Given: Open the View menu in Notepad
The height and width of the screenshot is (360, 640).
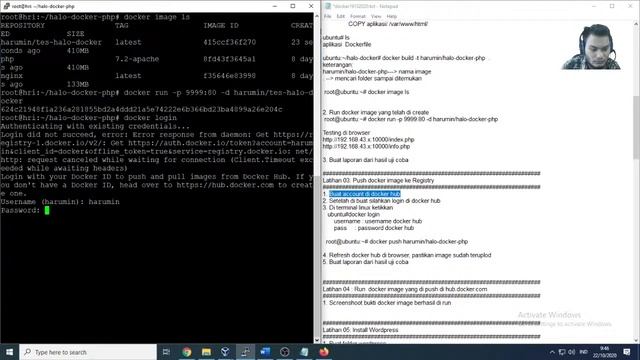Looking at the screenshot, I should 376,16.
